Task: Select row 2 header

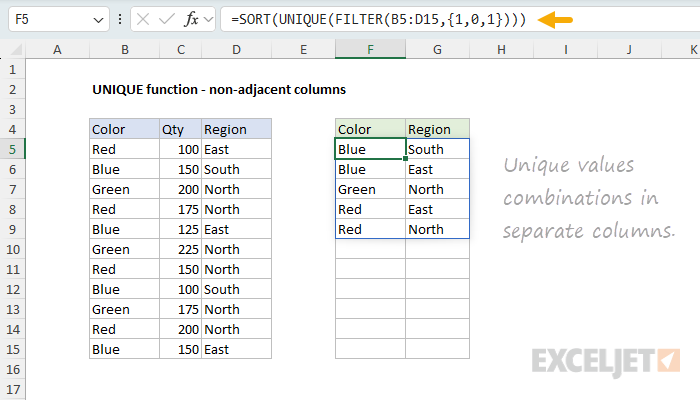Action: [x=12, y=89]
